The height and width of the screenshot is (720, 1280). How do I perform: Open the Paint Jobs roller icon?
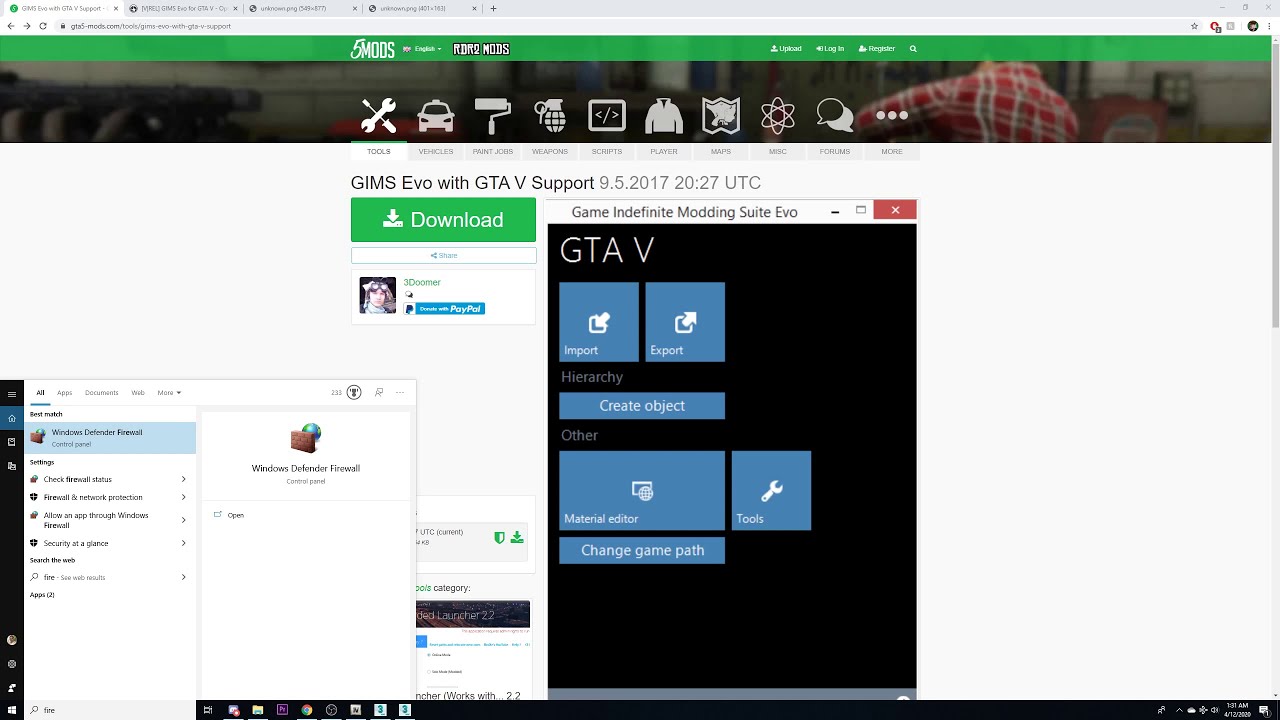click(493, 116)
